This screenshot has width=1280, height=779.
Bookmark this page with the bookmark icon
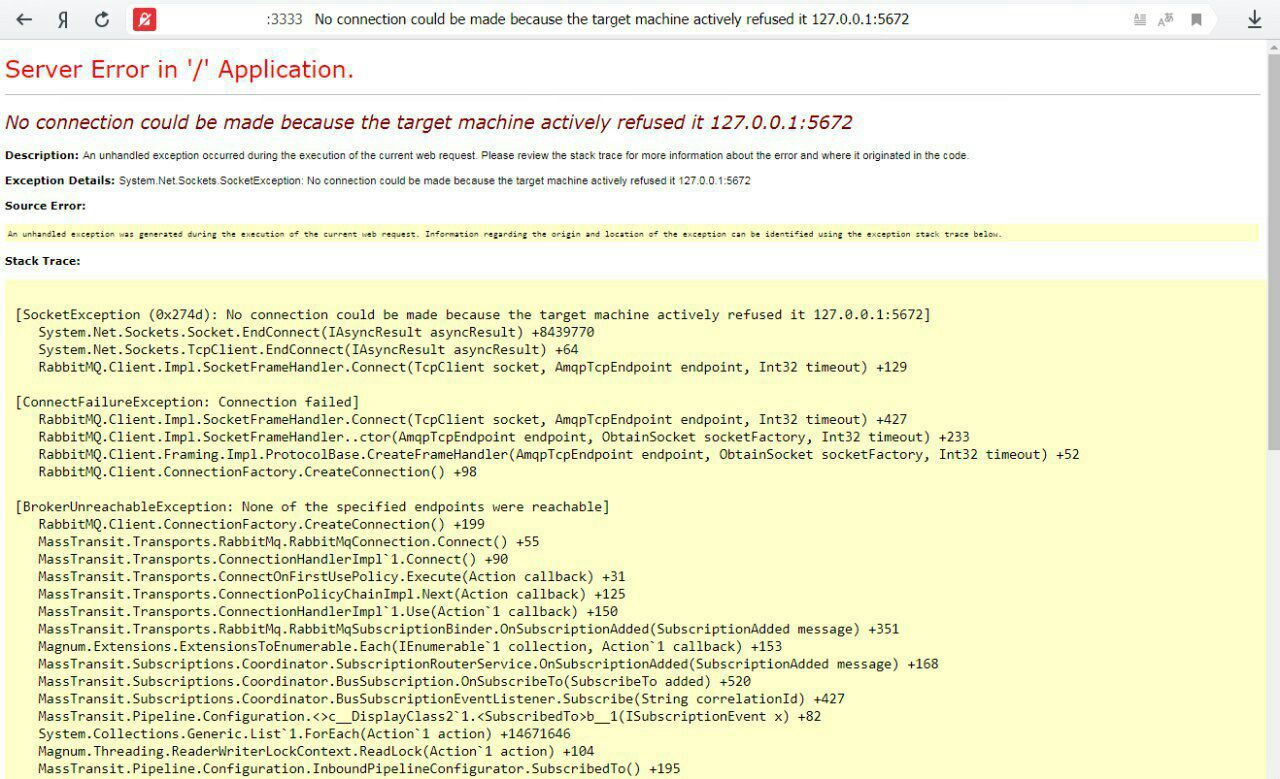pyautogui.click(x=1196, y=19)
